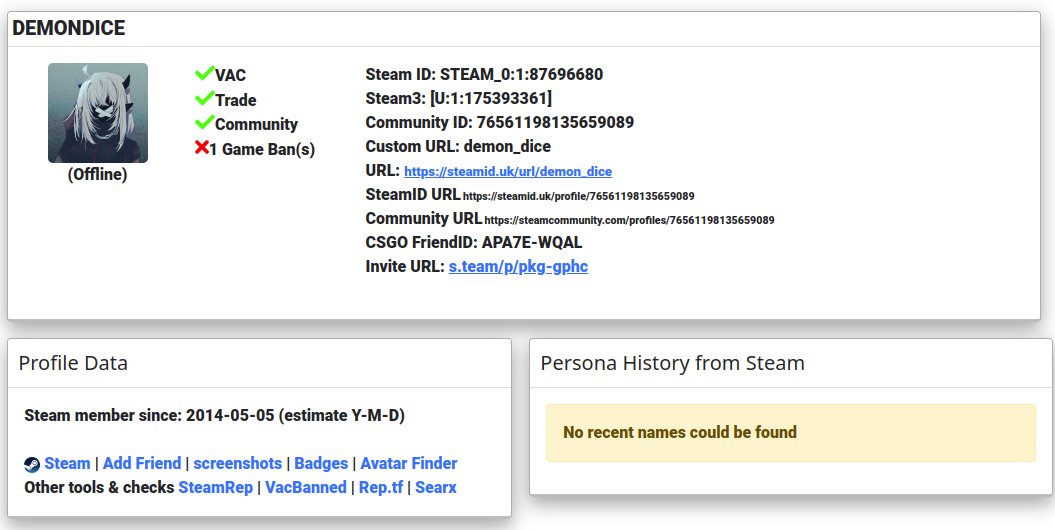Click the green Community checkmark icon
The height and width of the screenshot is (530, 1055).
click(x=205, y=122)
